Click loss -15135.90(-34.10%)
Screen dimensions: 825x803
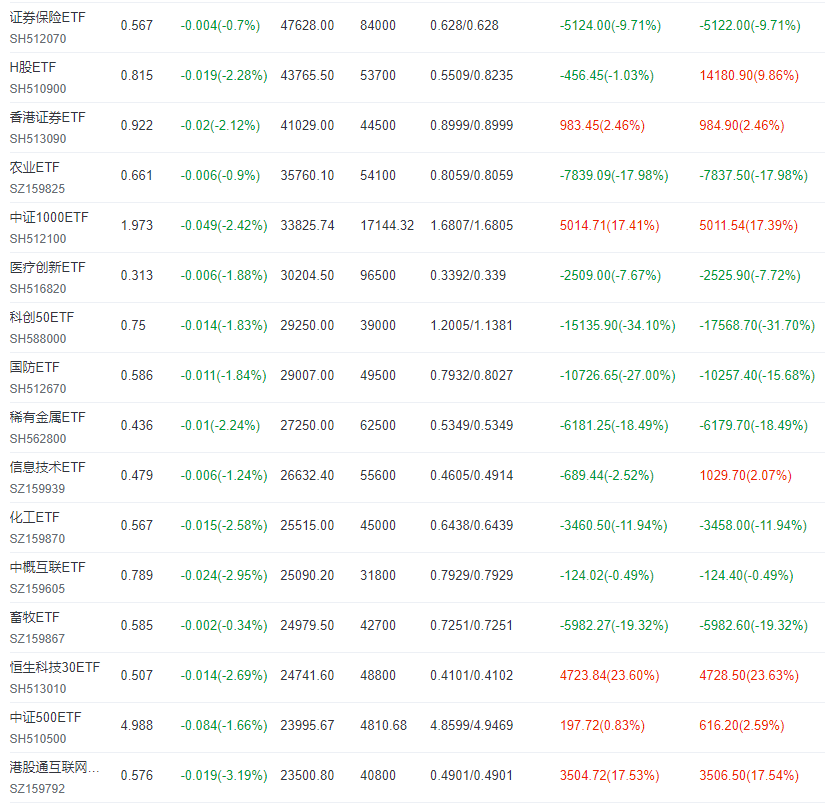click(618, 326)
